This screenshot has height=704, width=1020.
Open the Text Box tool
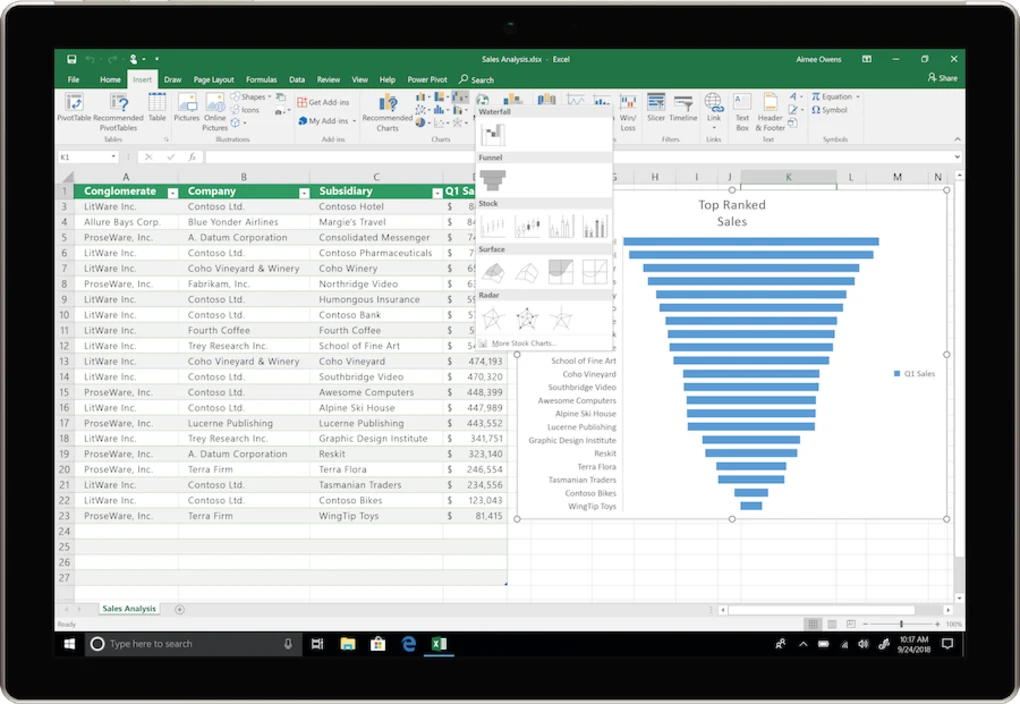pos(742,112)
